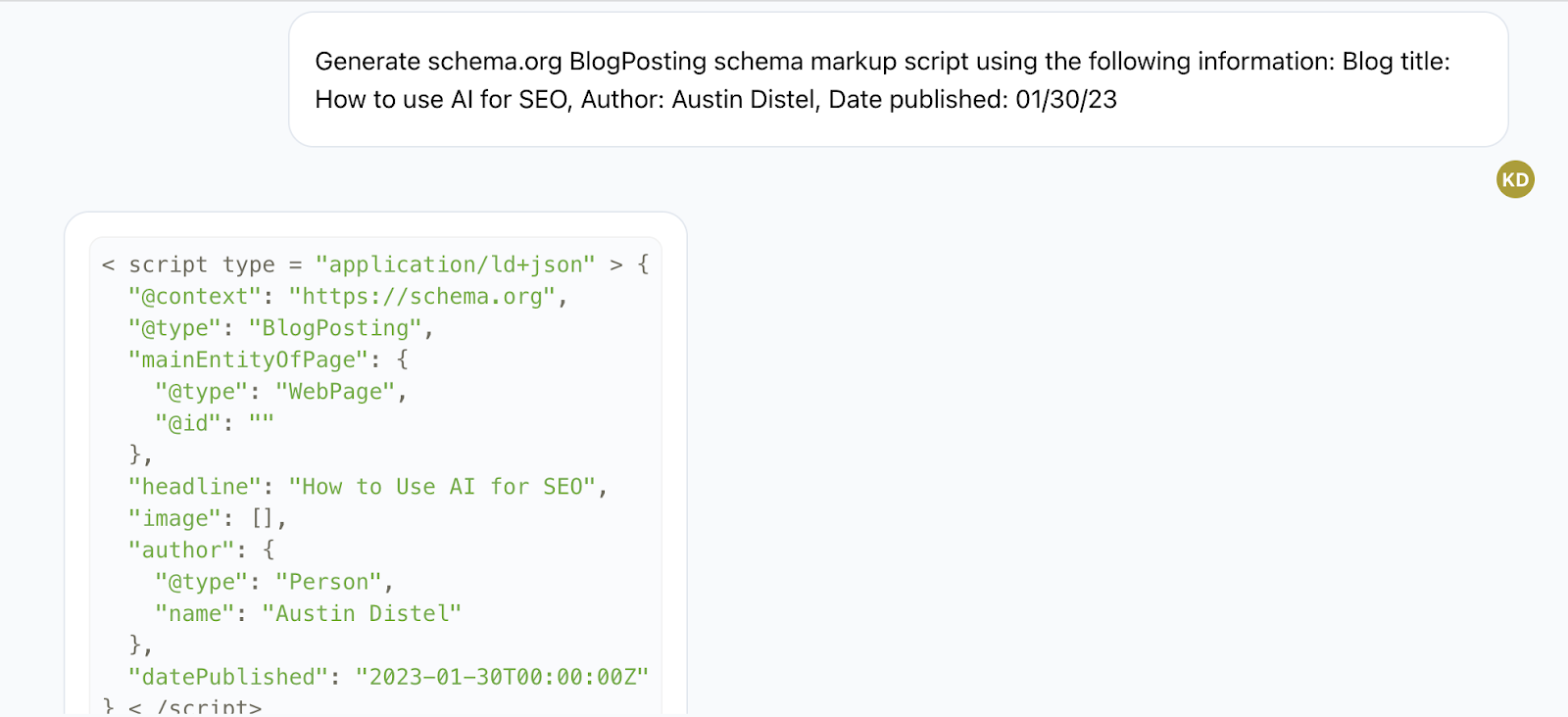Click the empty "image" array brackets

[263, 518]
